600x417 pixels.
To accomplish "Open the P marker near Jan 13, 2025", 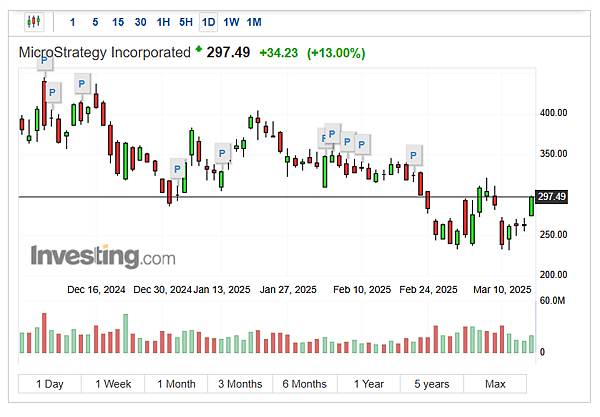I will (x=222, y=153).
